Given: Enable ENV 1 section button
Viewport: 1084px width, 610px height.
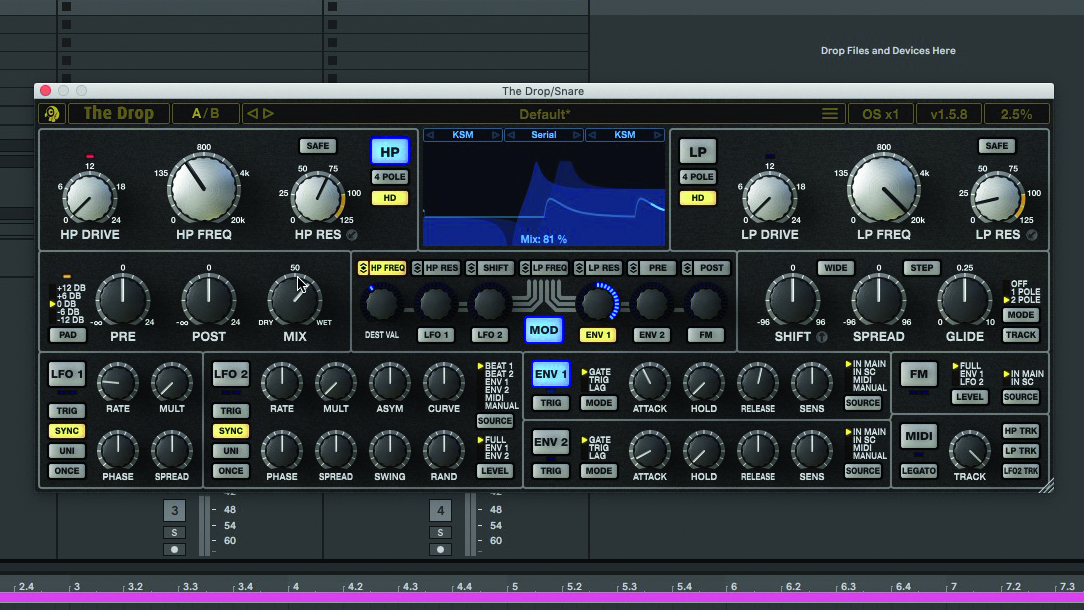Looking at the screenshot, I should (x=551, y=374).
